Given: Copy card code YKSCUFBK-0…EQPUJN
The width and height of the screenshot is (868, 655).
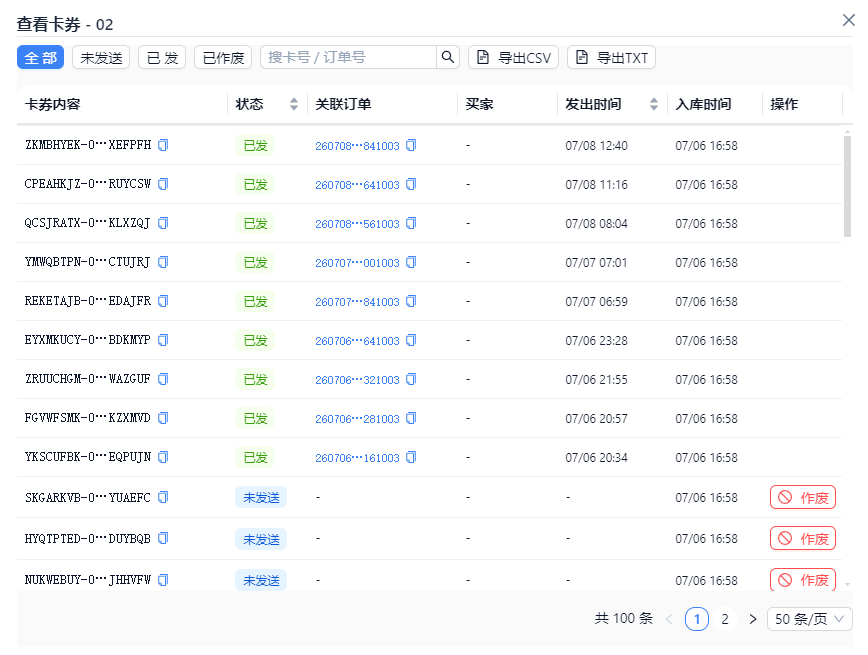Looking at the screenshot, I should point(163,457).
